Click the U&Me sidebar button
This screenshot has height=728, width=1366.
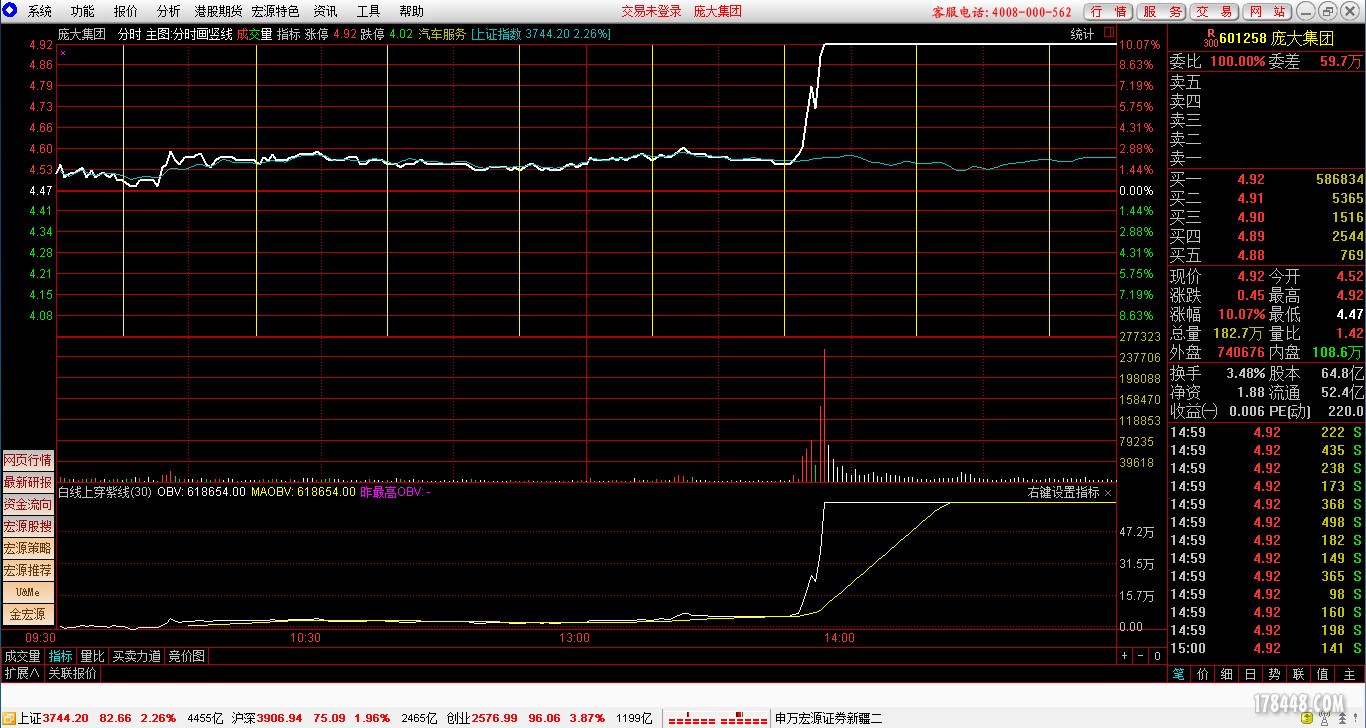(x=28, y=592)
